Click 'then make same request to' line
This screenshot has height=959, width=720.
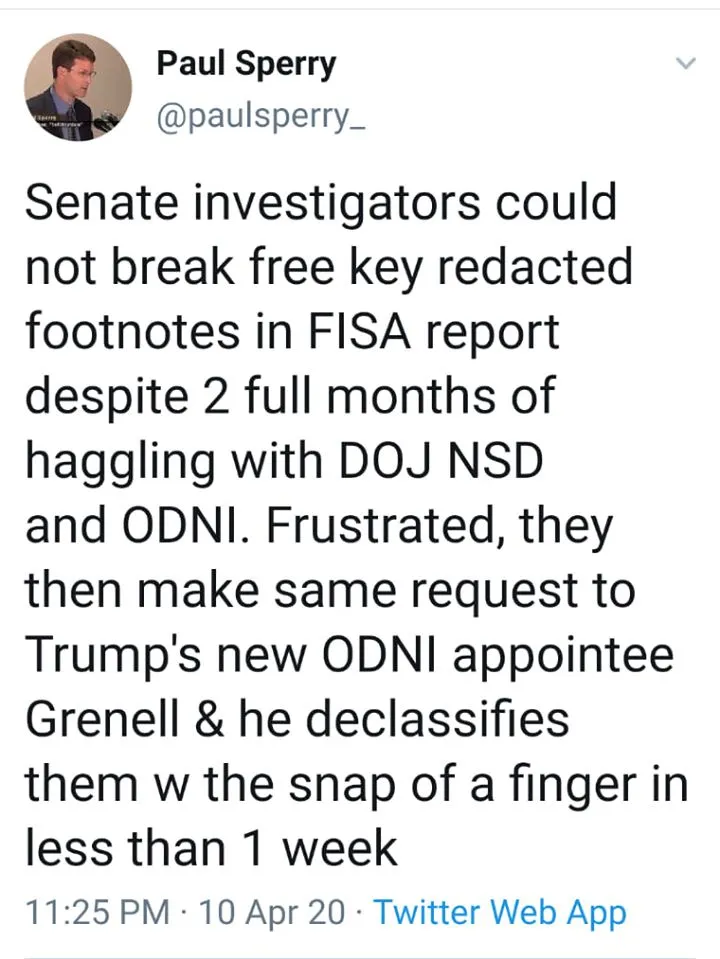(330, 590)
